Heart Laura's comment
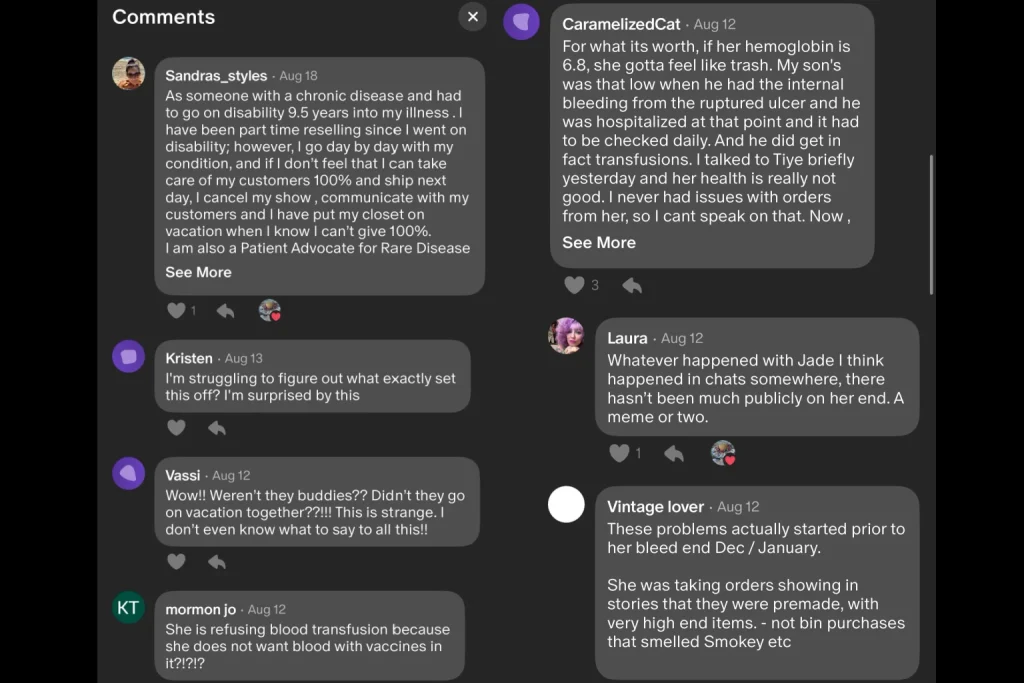The image size is (1024, 683). (x=619, y=453)
